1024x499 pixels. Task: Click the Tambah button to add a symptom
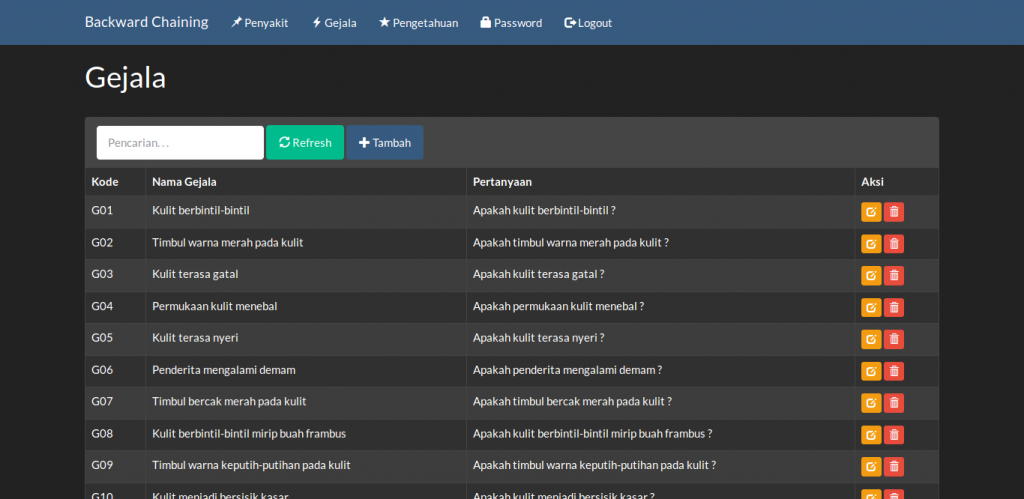pos(385,143)
